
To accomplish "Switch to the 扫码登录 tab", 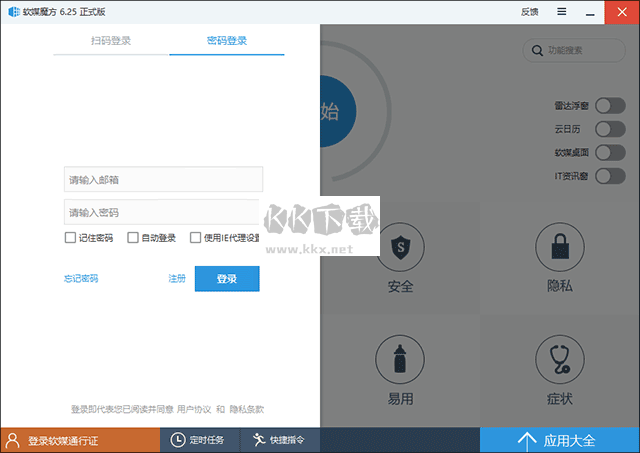I will 111,41.
